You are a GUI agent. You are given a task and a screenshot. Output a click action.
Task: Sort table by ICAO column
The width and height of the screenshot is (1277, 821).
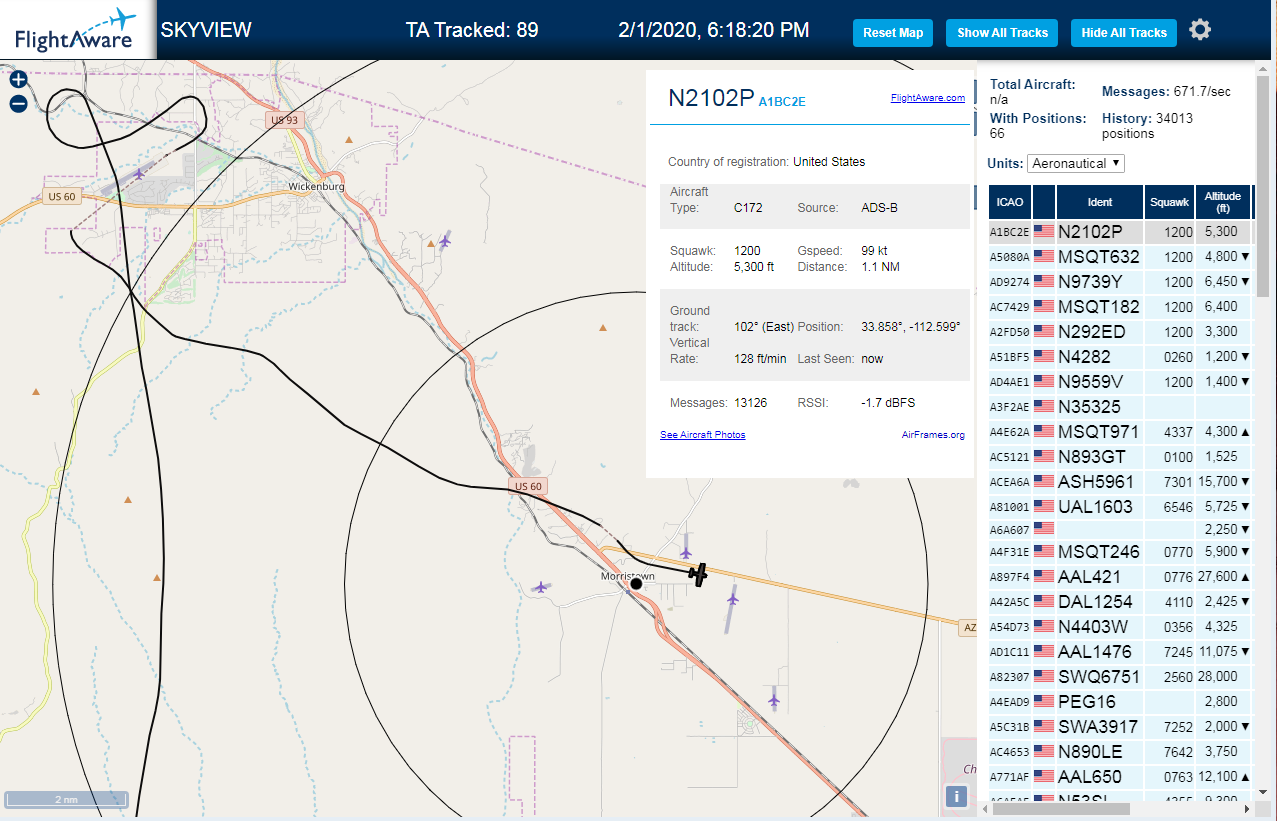tap(1010, 202)
